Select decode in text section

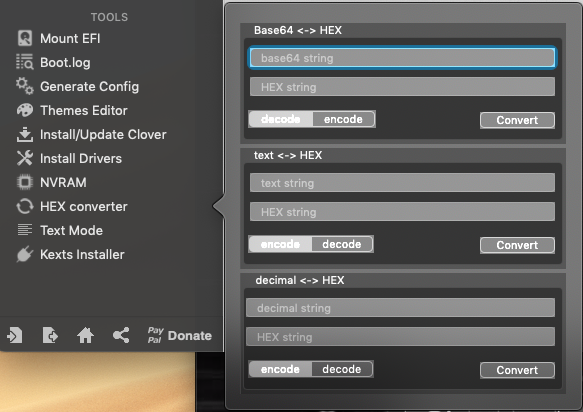tap(342, 244)
